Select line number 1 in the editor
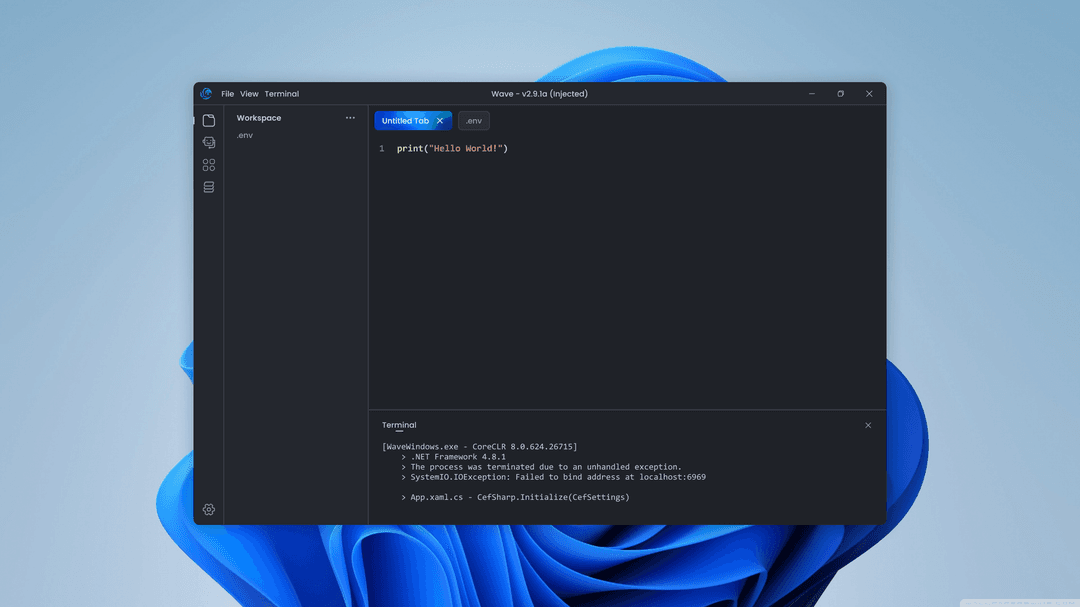Image resolution: width=1080 pixels, height=607 pixels. (x=381, y=147)
